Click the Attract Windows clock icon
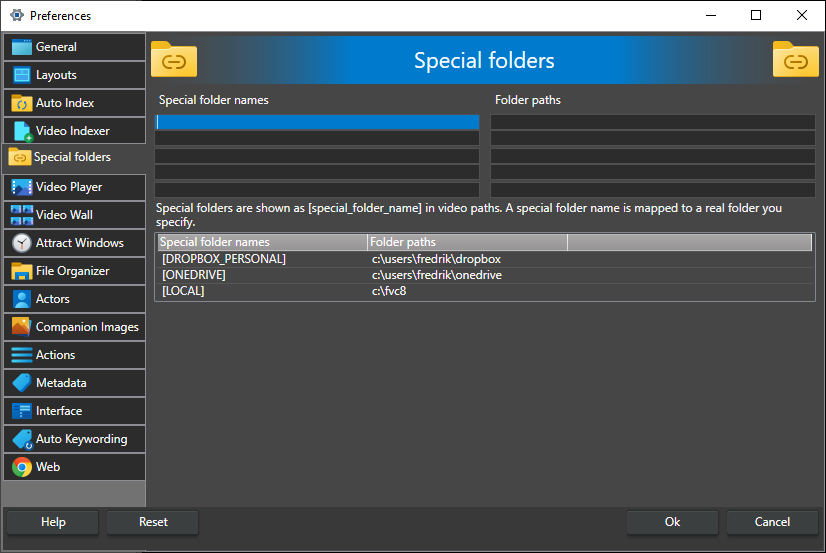The width and height of the screenshot is (826, 553). click(x=21, y=243)
